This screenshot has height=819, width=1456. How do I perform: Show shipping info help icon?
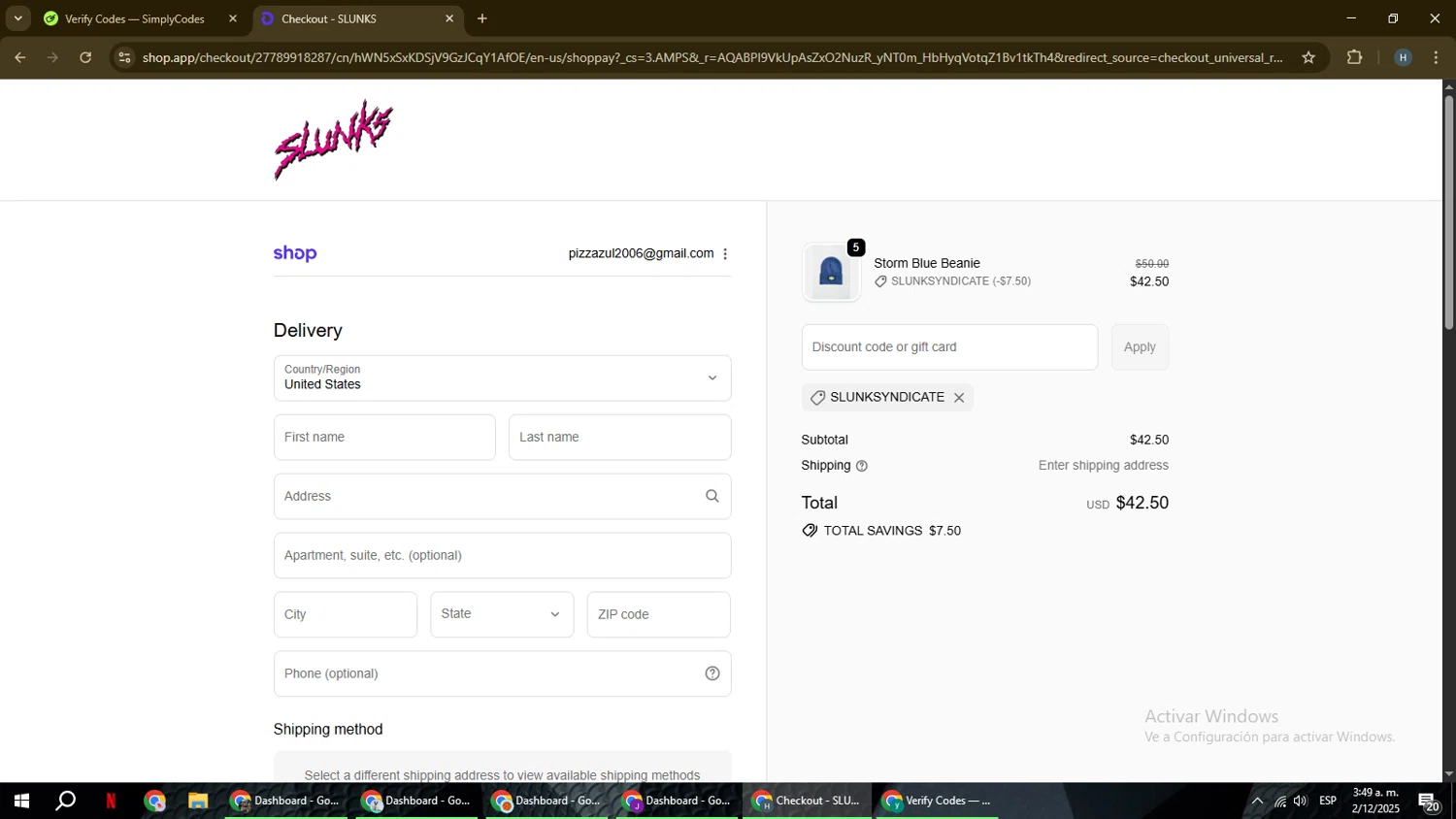pos(861,466)
